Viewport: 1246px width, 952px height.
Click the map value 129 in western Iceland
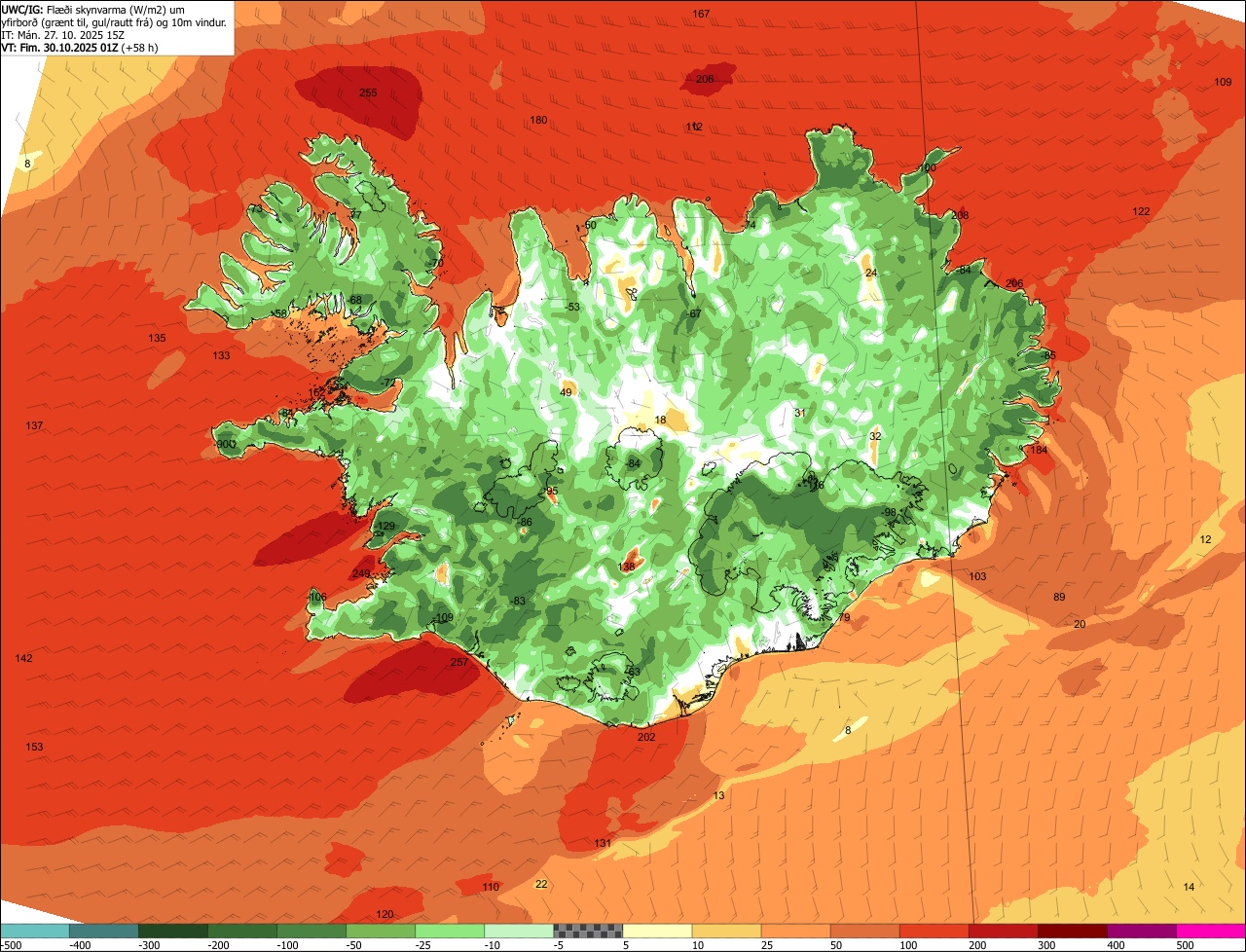(386, 527)
